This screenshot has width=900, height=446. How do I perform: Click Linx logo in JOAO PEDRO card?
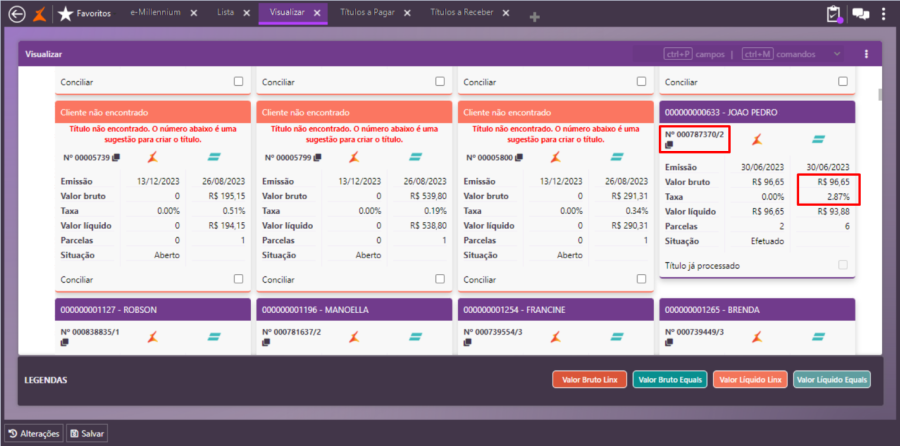[757, 139]
